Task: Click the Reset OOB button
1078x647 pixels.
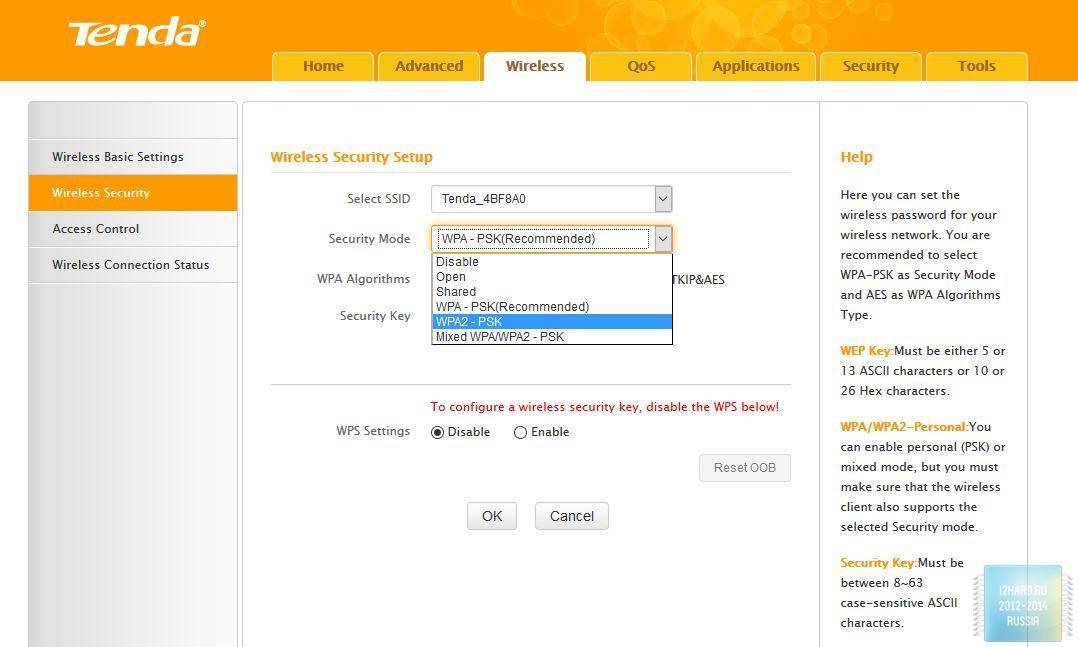Action: pyautogui.click(x=744, y=468)
